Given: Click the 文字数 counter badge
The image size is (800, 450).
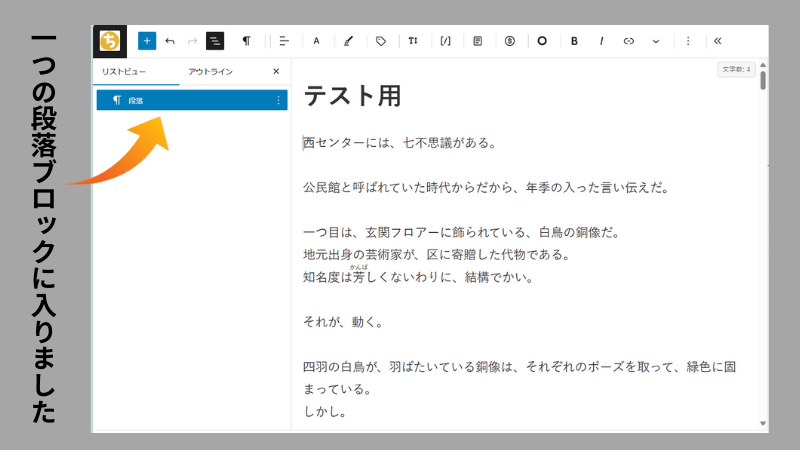Looking at the screenshot, I should [736, 69].
